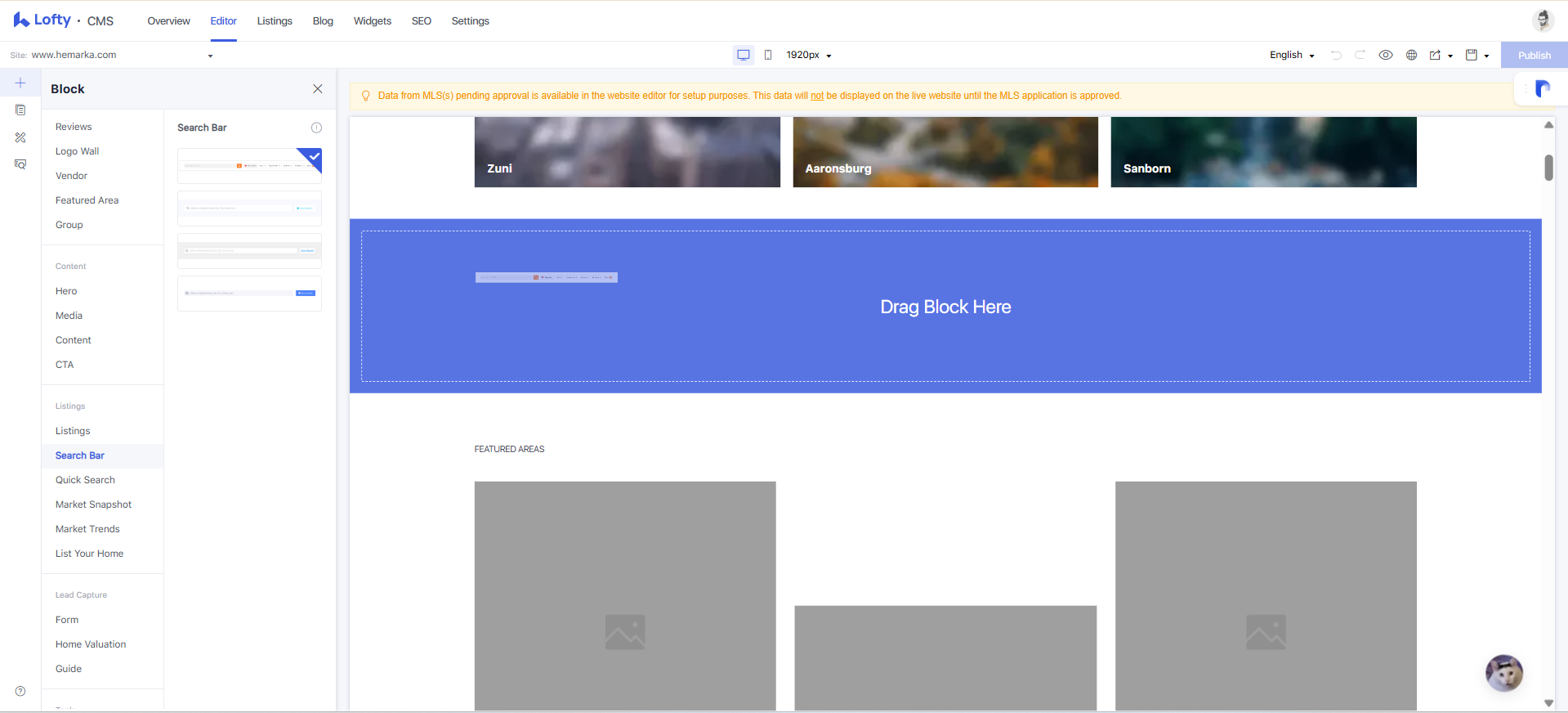Select the Vendor block category

click(72, 176)
